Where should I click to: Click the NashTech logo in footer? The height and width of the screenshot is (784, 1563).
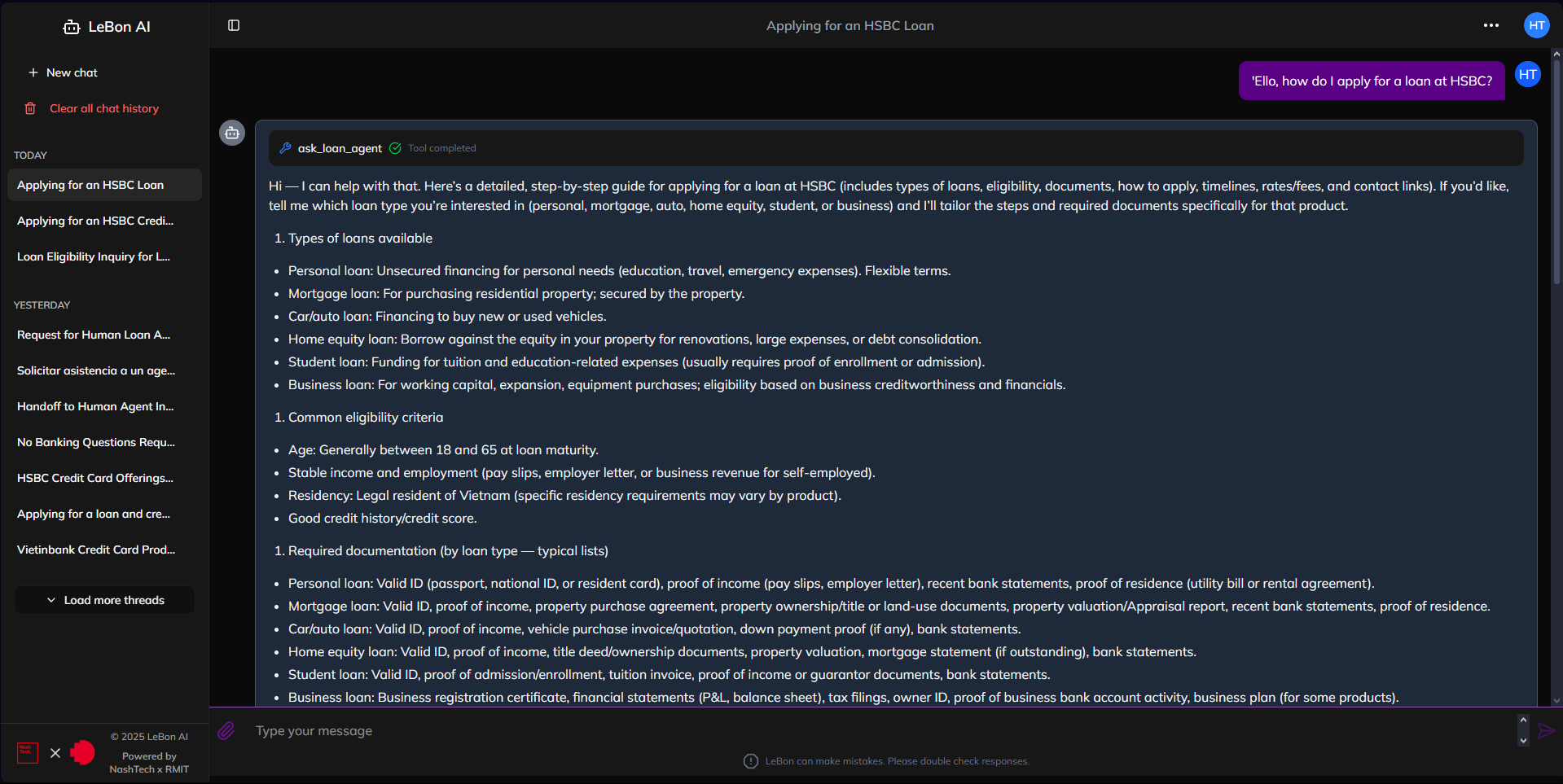[x=28, y=752]
